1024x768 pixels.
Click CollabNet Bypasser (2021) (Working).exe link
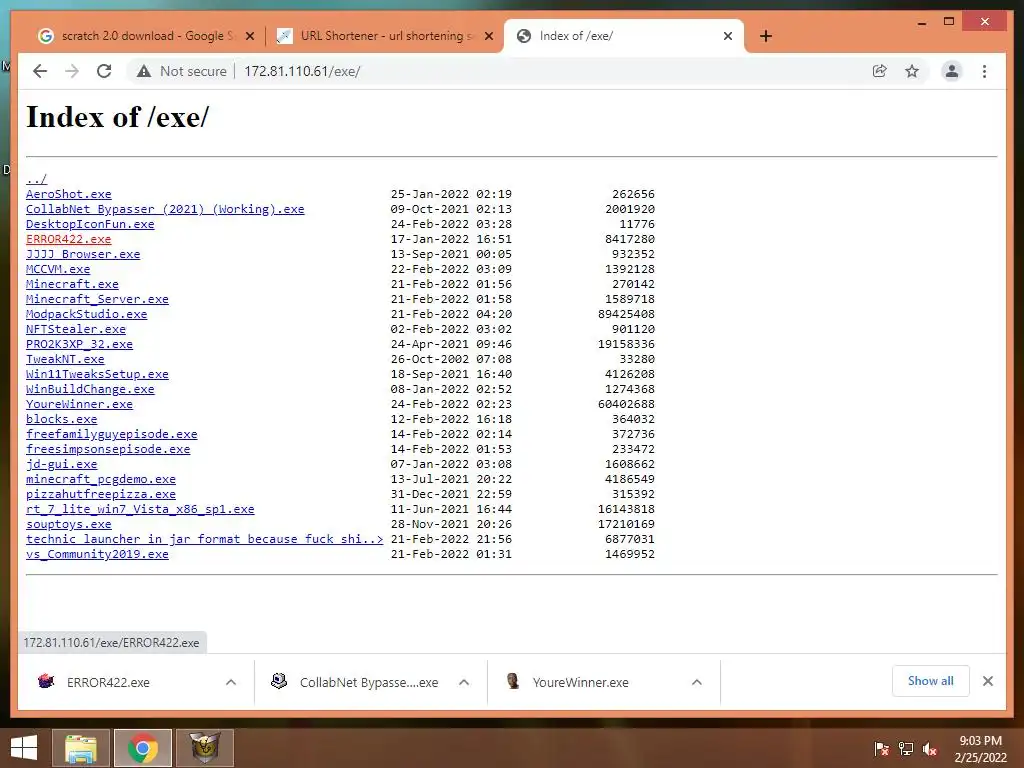(x=165, y=209)
